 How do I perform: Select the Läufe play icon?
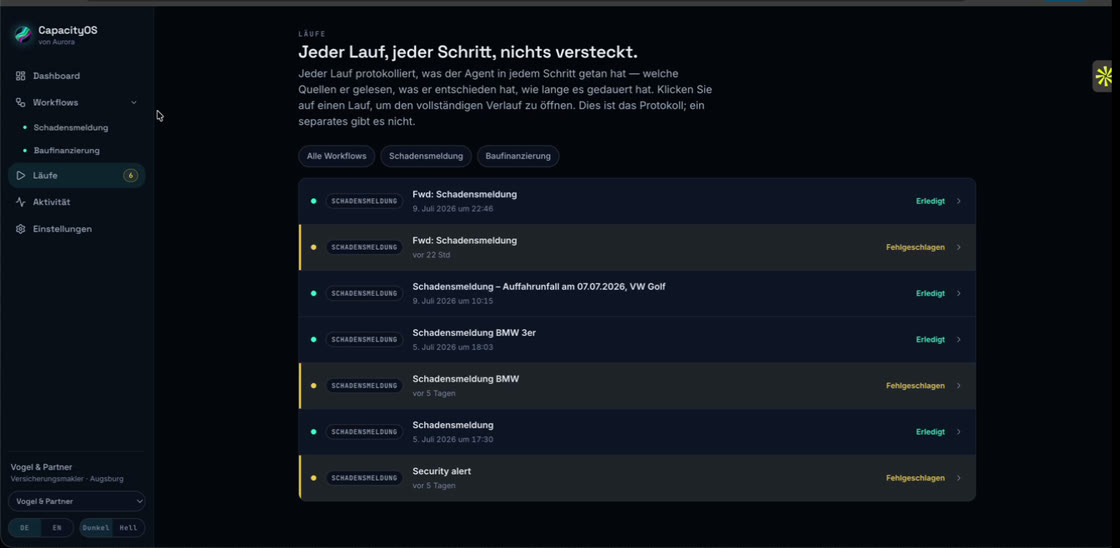(21, 175)
